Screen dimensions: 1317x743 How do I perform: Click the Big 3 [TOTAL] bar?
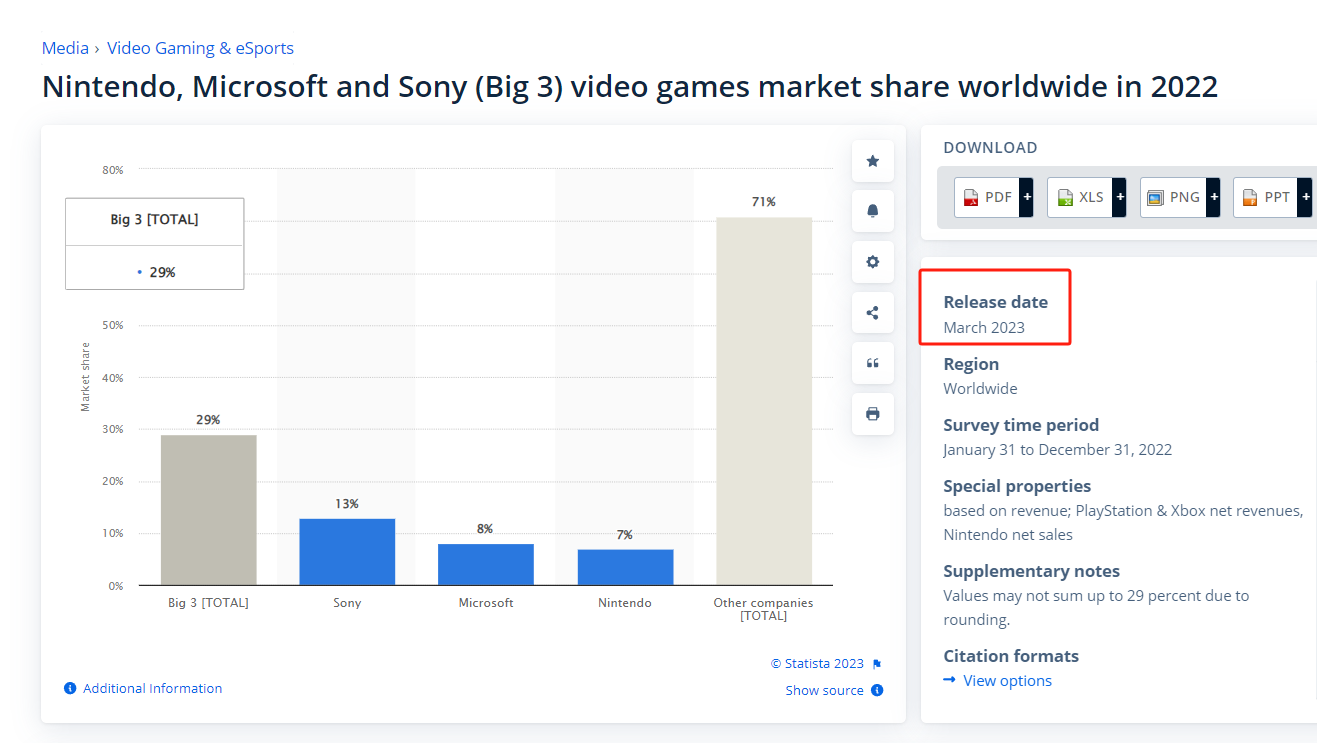(208, 510)
